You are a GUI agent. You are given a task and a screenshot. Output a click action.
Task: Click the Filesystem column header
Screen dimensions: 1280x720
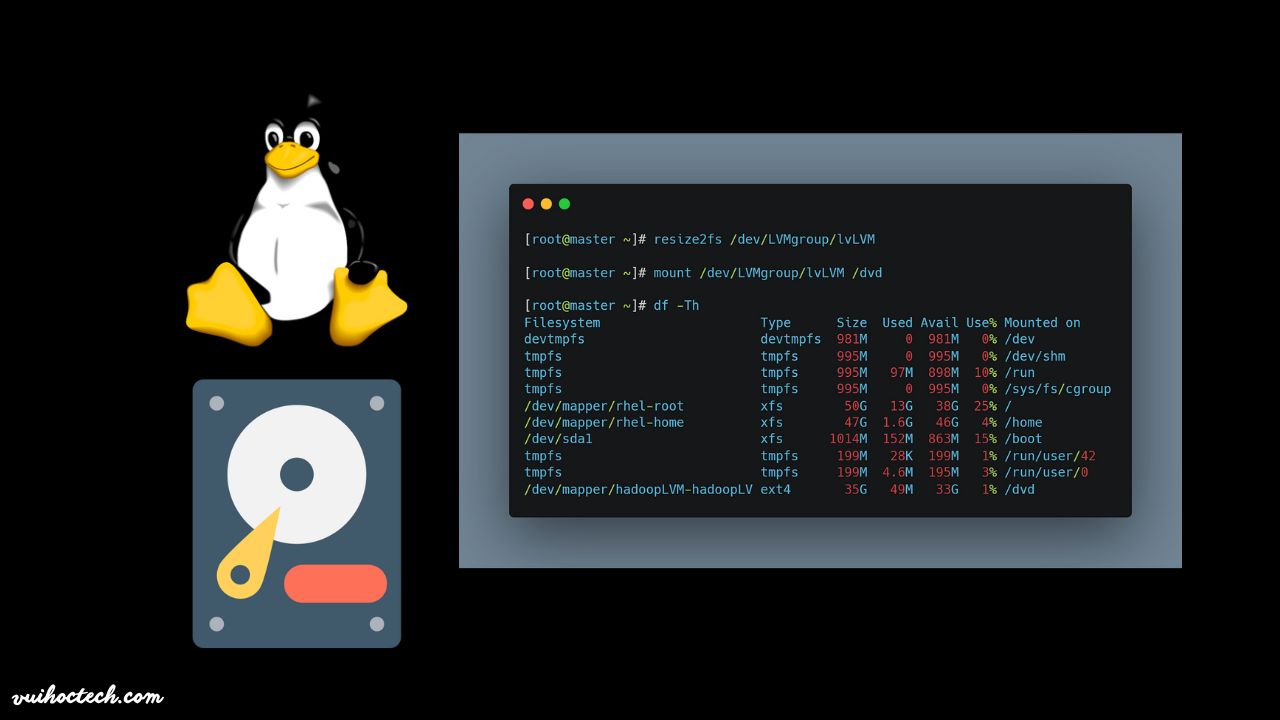[x=562, y=323]
